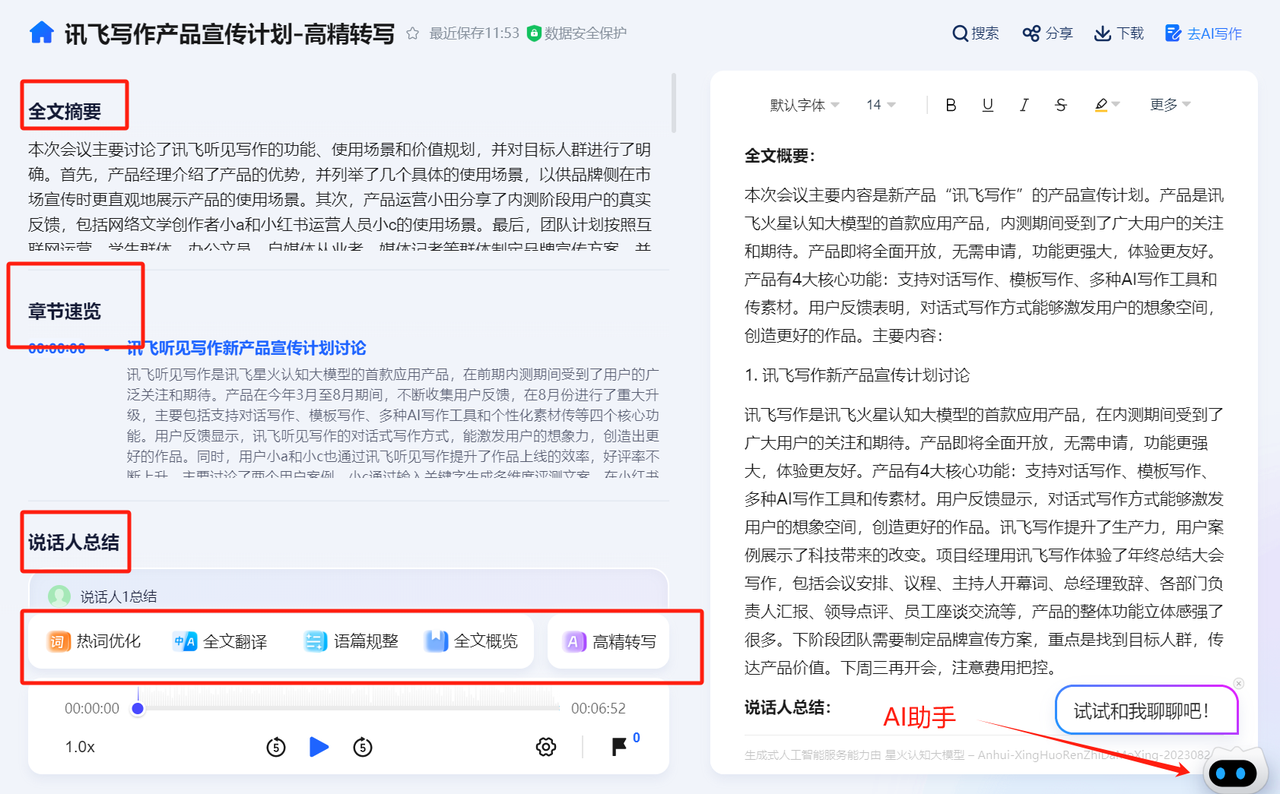Open the font size 14 dropdown
Image resolution: width=1280 pixels, height=794 pixels.
881,105
